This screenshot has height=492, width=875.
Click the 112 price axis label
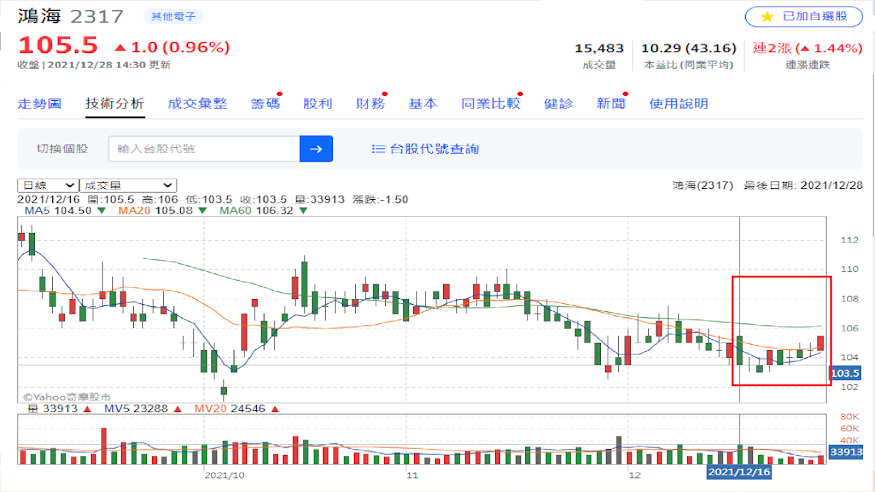(x=849, y=240)
